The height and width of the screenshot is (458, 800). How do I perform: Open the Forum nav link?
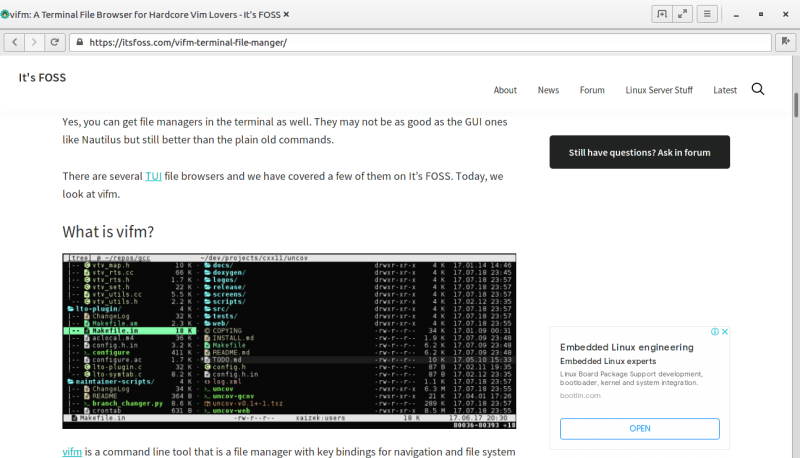(592, 90)
